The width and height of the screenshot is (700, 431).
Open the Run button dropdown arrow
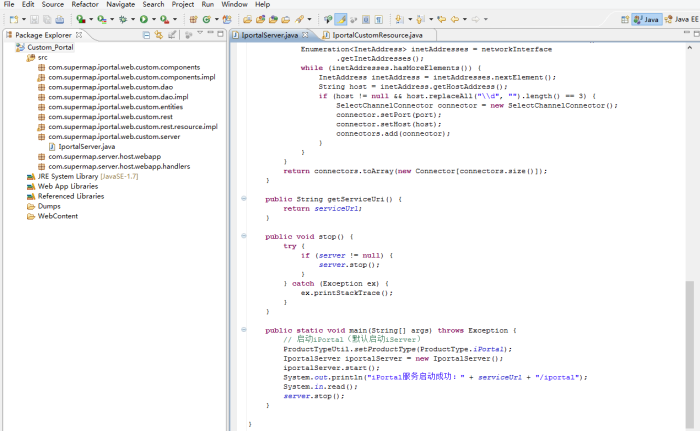coord(154,19)
